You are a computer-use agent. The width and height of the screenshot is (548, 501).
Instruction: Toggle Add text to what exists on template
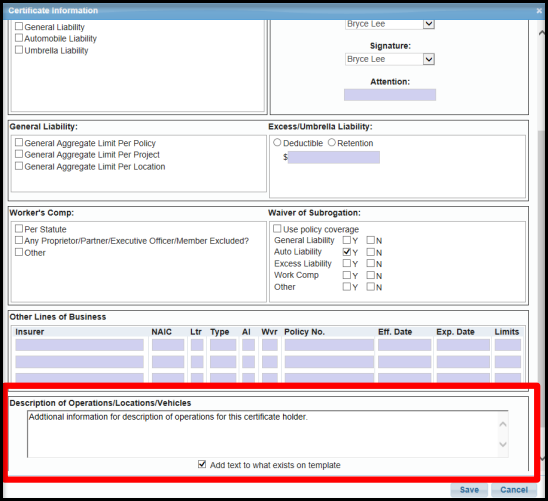pyautogui.click(x=202, y=464)
